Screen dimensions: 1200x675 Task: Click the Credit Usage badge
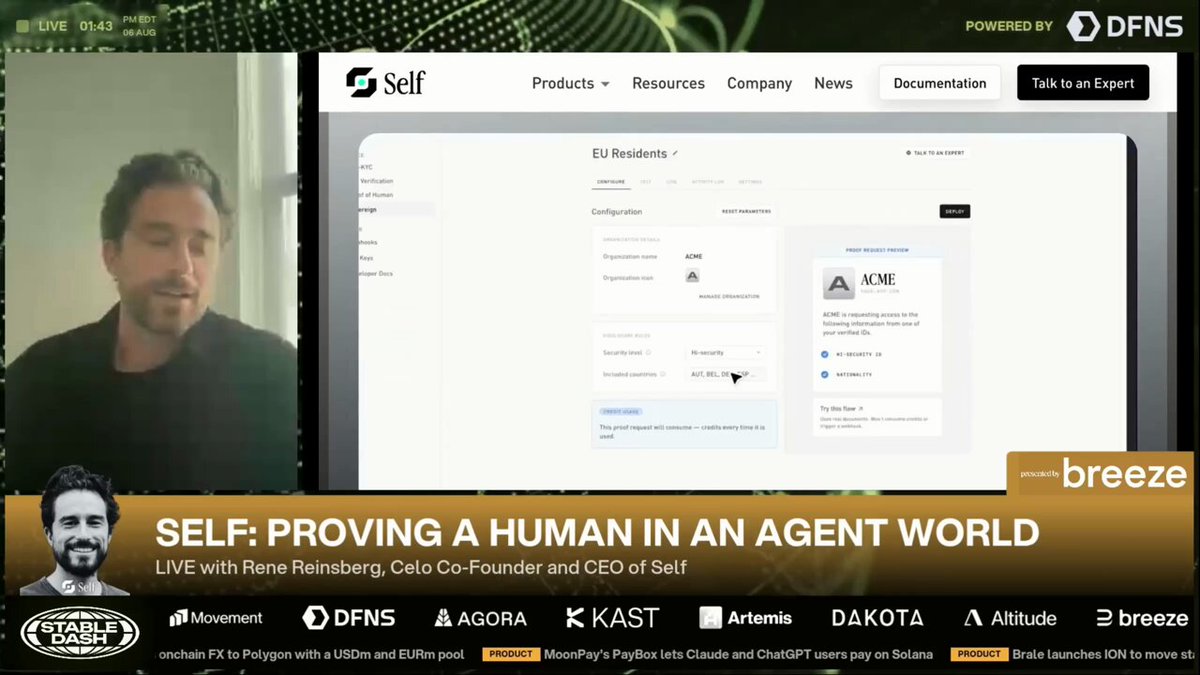[620, 411]
